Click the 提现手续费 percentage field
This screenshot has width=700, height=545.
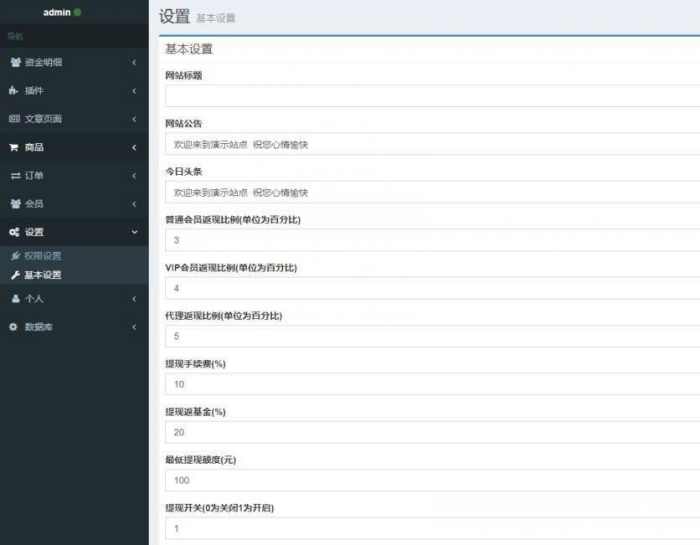(432, 384)
